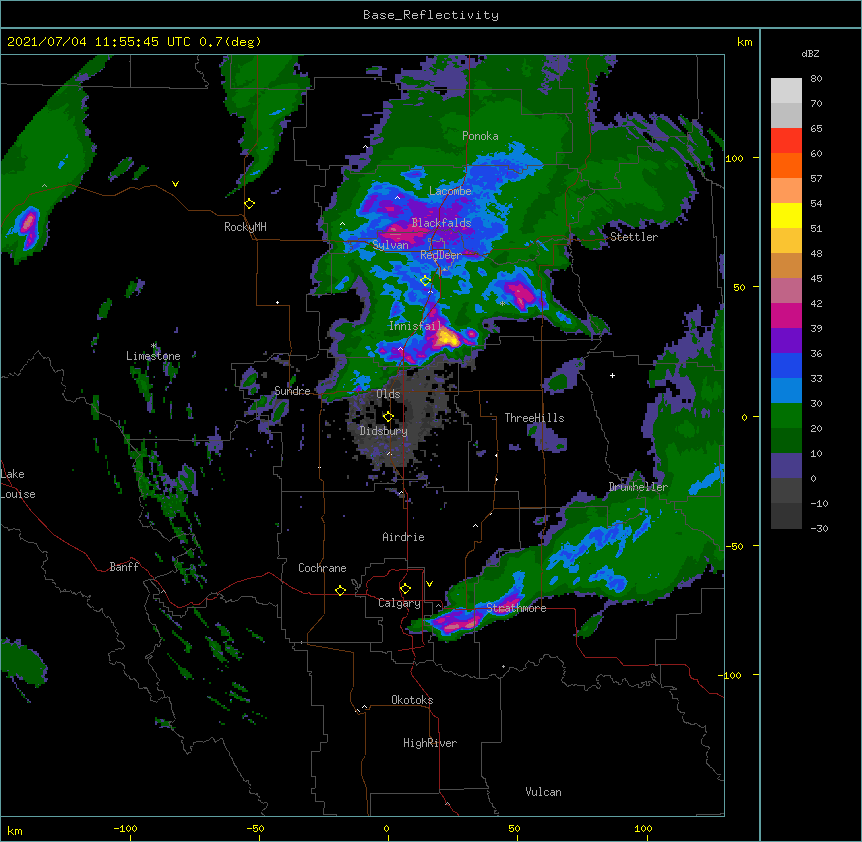Image resolution: width=862 pixels, height=842 pixels.
Task: Click the Lacombe city label
Action: (x=450, y=191)
